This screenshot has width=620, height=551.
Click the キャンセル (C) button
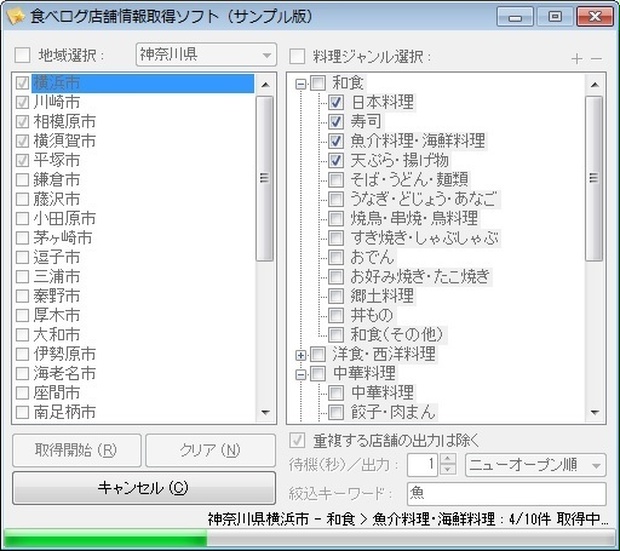coord(144,488)
